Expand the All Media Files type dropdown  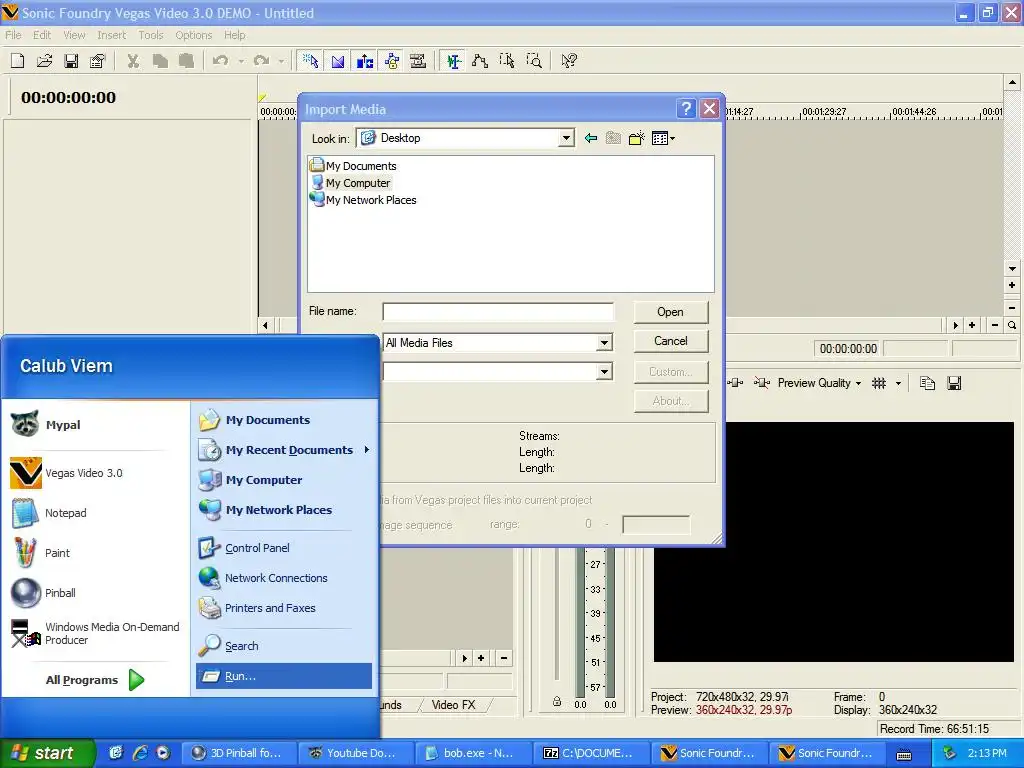(x=604, y=342)
